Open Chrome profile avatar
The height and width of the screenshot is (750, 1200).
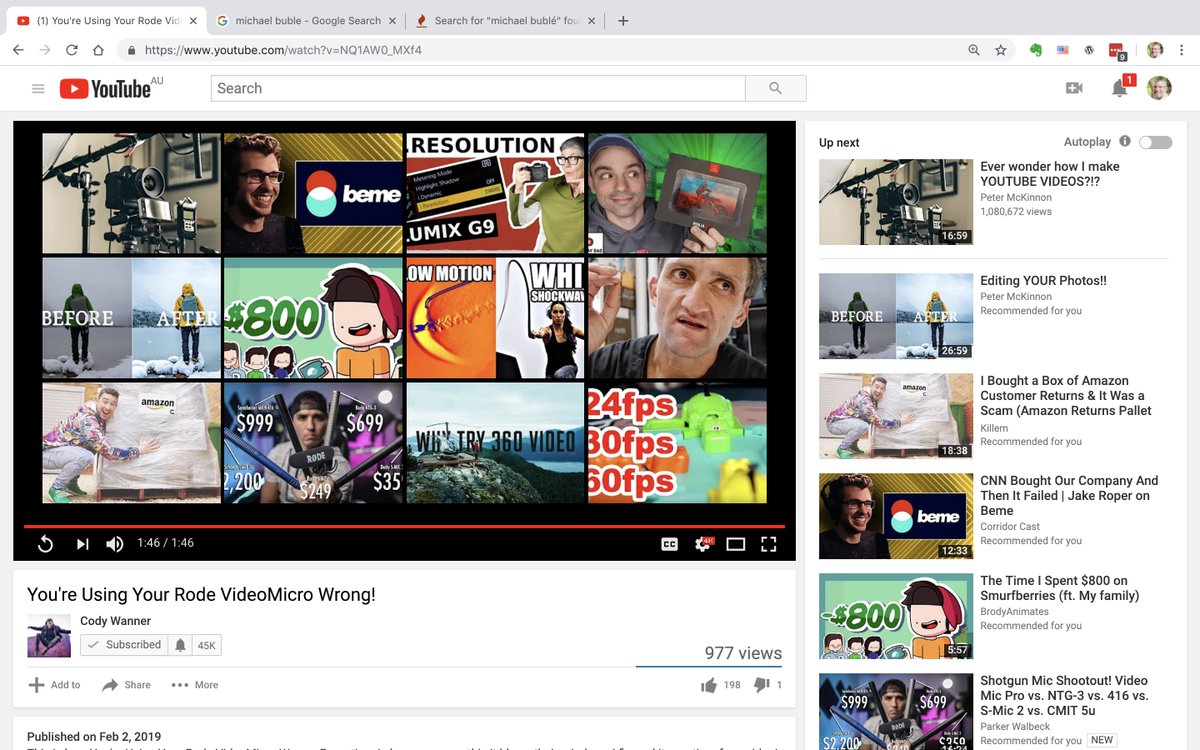(x=1155, y=49)
